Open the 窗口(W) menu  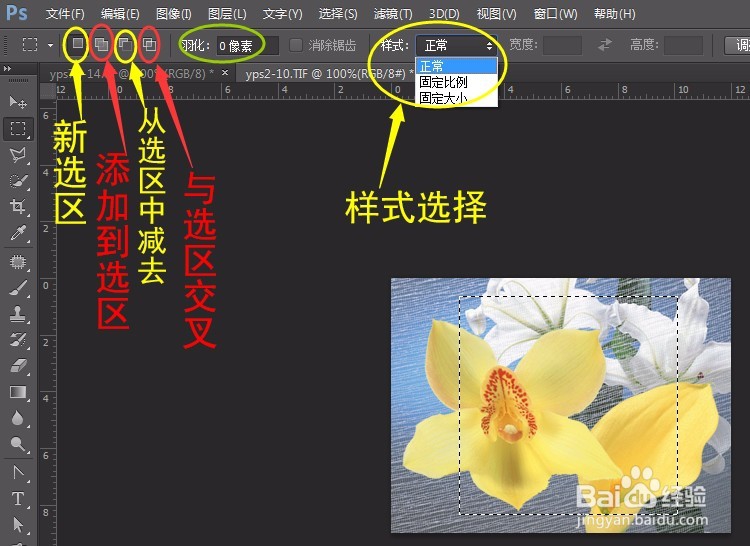[x=556, y=13]
